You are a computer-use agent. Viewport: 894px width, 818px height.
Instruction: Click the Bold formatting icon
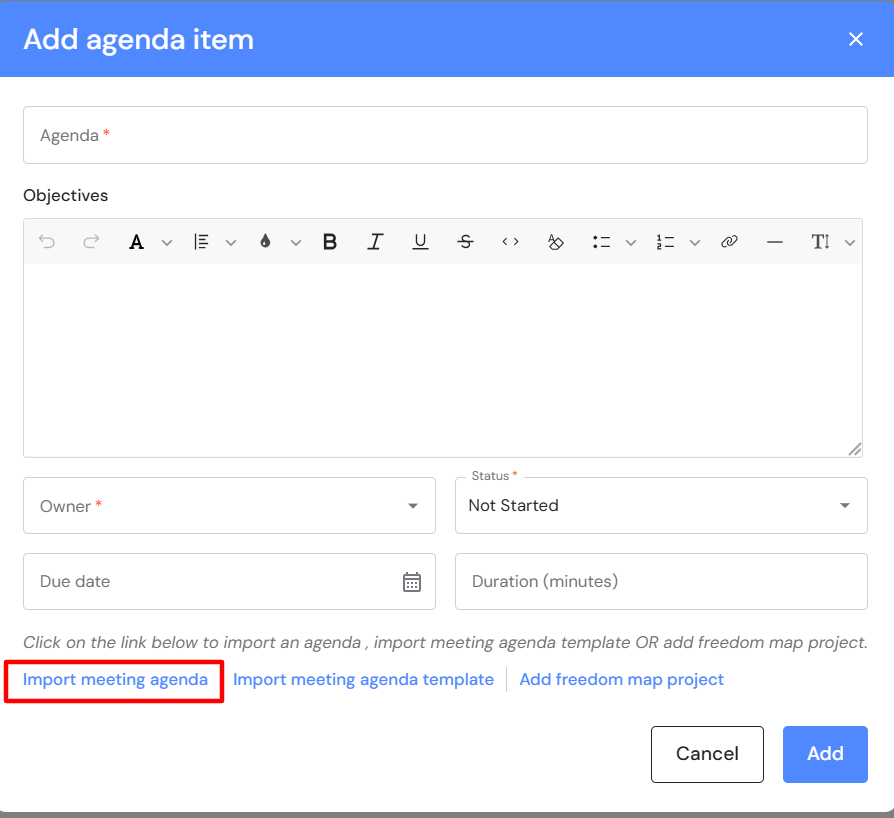tap(330, 242)
